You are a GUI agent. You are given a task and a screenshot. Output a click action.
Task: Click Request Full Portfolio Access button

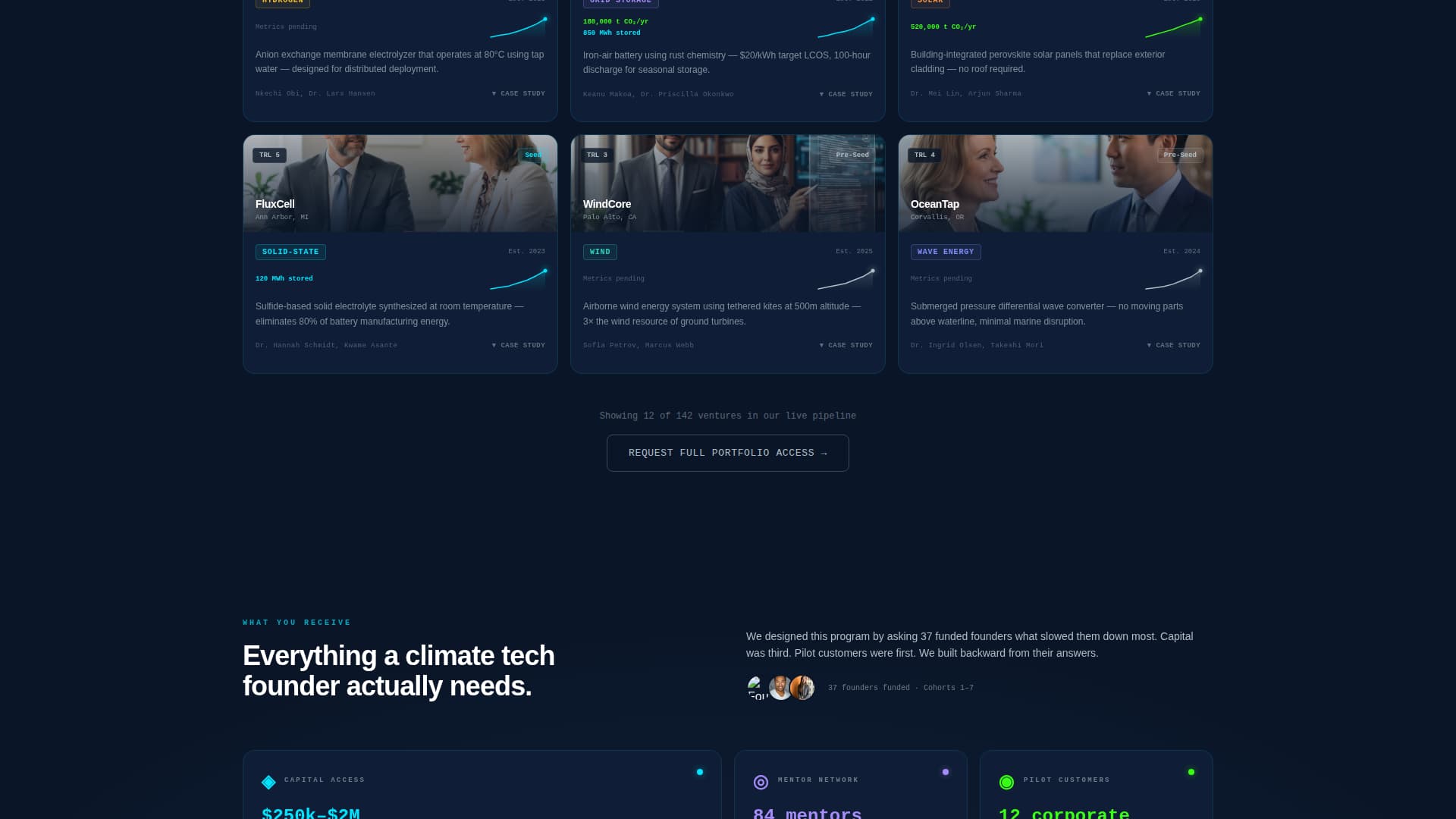pyautogui.click(x=728, y=453)
